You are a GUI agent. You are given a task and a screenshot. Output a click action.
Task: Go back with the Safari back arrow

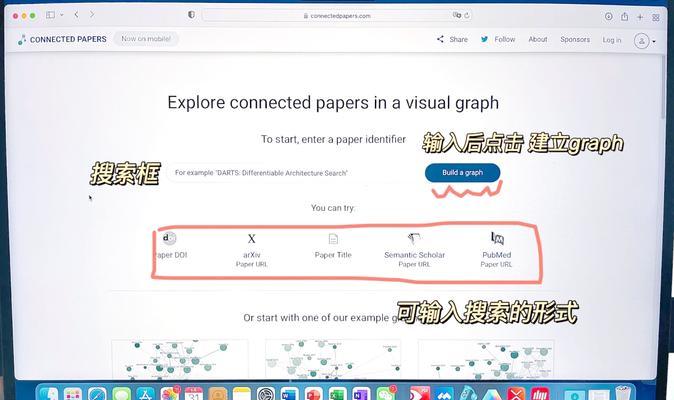[76, 15]
